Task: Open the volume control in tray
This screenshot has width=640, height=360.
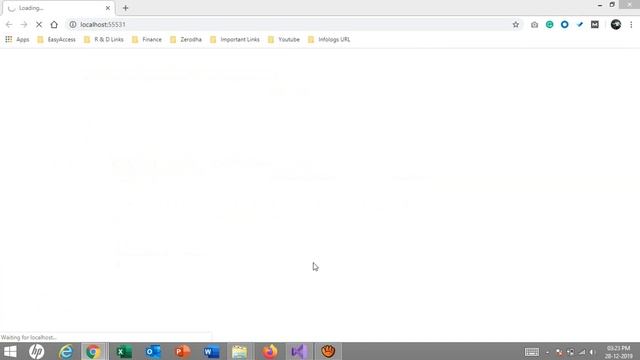Action: click(x=592, y=352)
